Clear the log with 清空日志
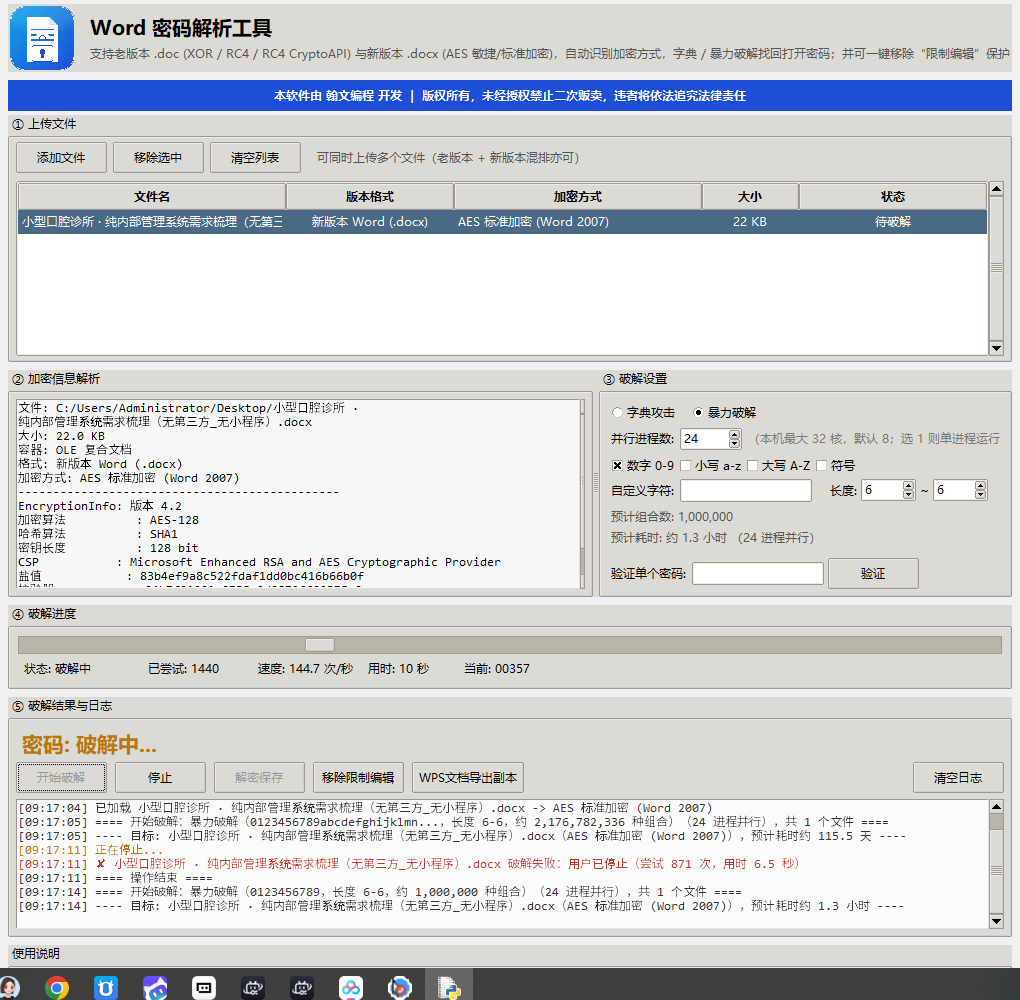Viewport: 1020px width, 1000px height. pos(958,777)
